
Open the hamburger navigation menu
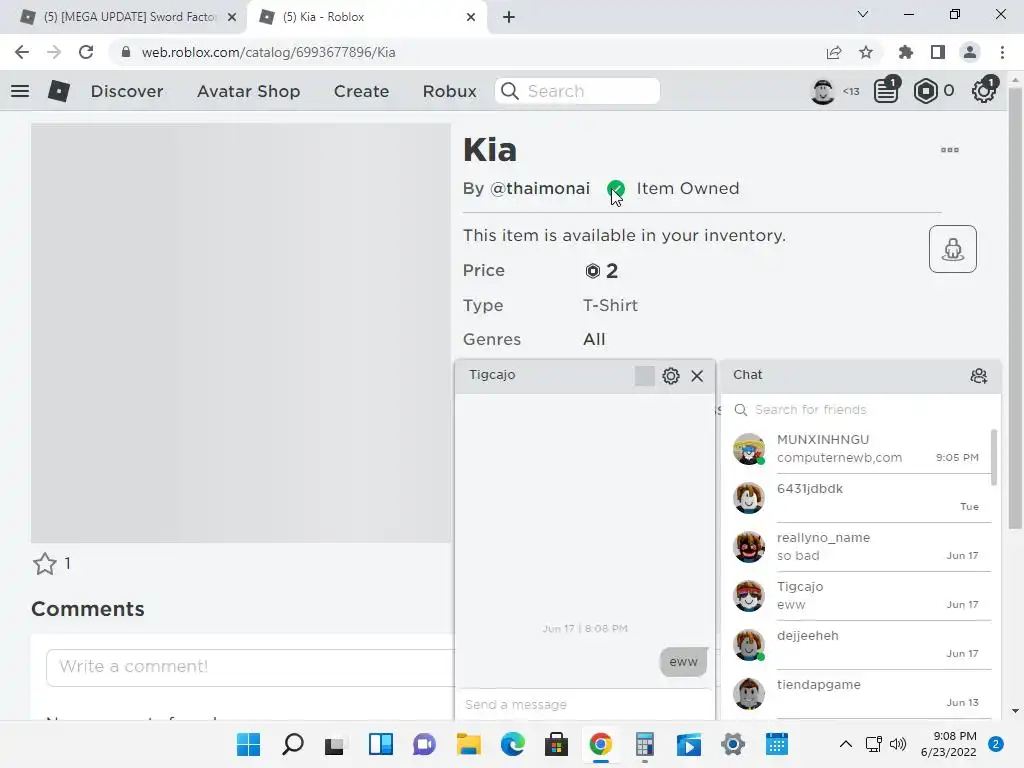(x=20, y=91)
